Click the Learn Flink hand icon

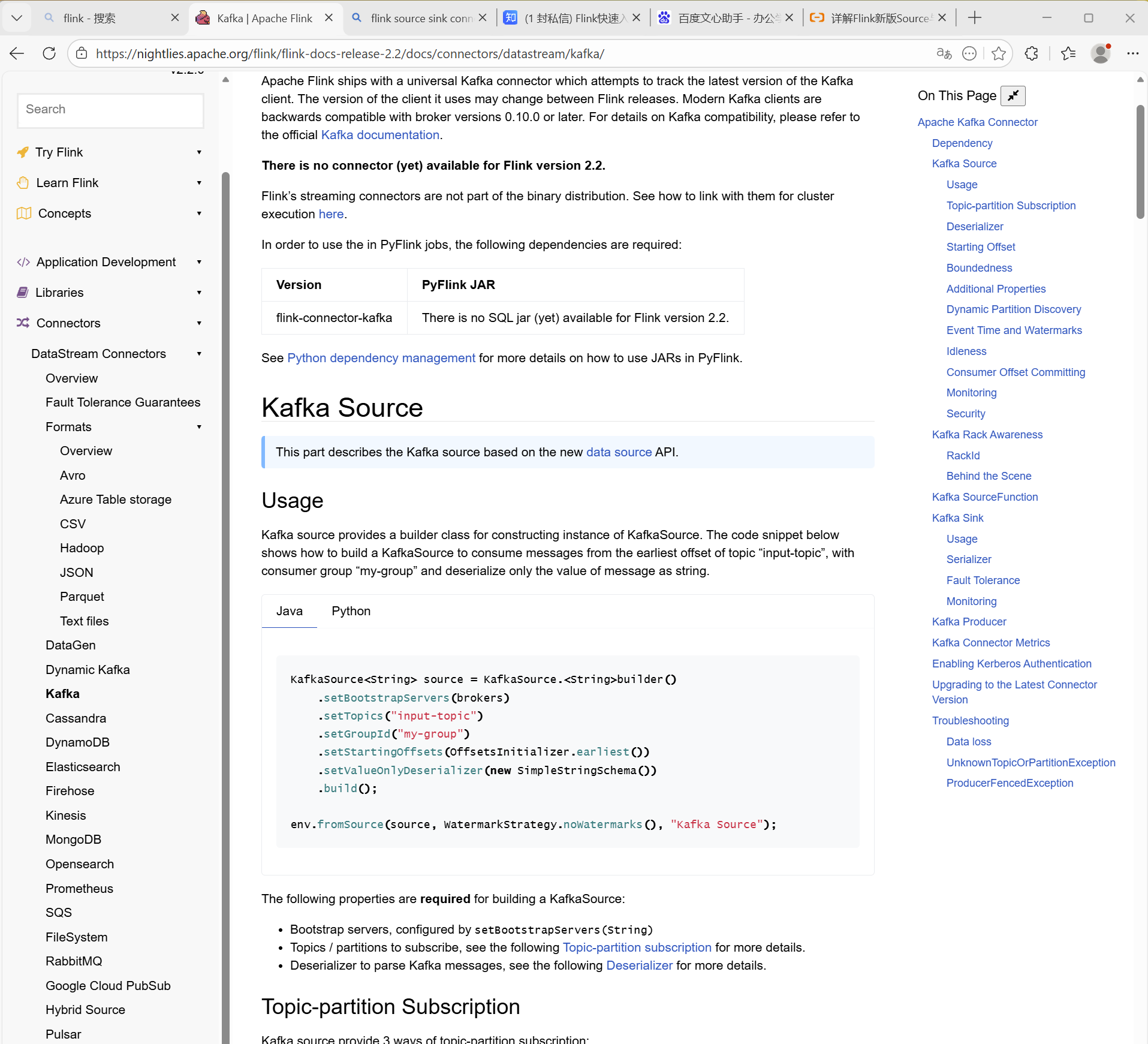(23, 183)
